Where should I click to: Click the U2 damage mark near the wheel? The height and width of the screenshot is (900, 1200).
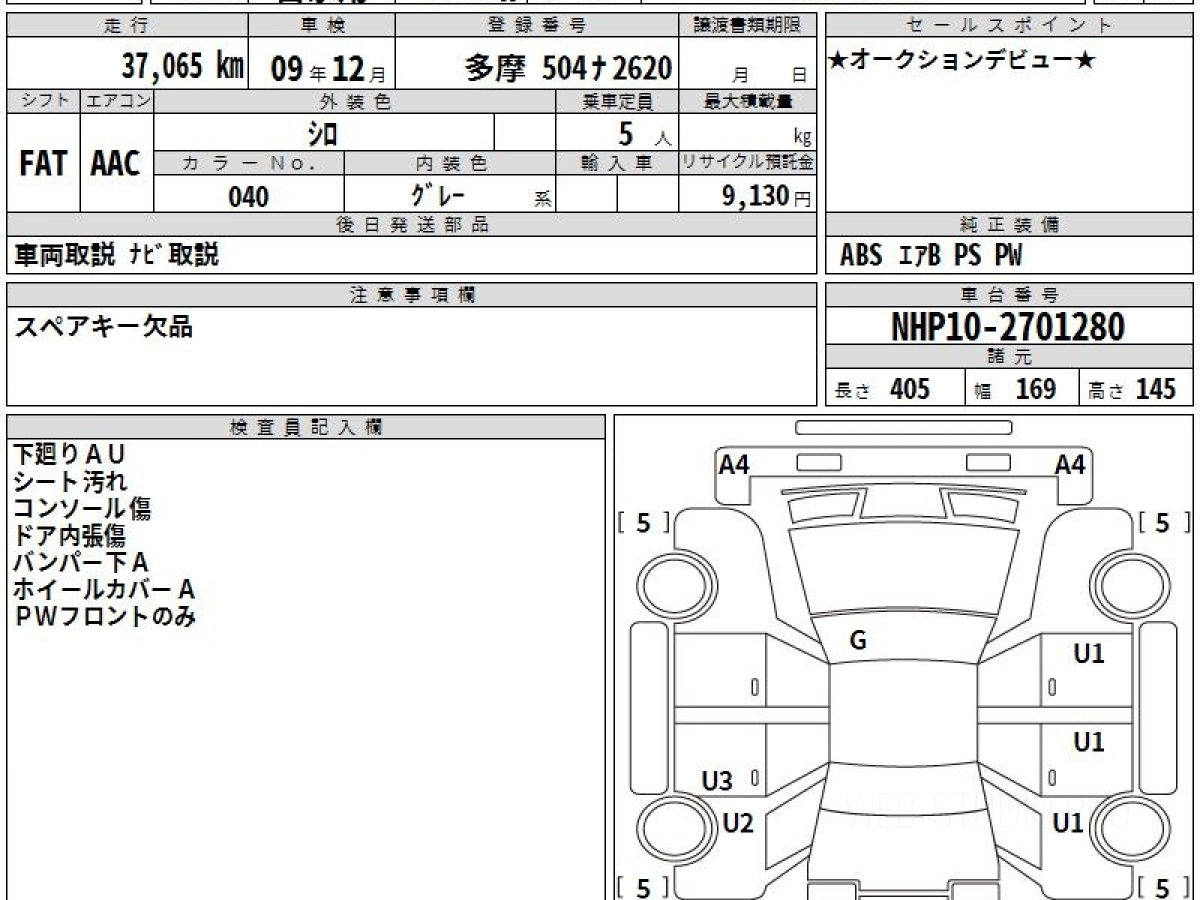click(737, 823)
